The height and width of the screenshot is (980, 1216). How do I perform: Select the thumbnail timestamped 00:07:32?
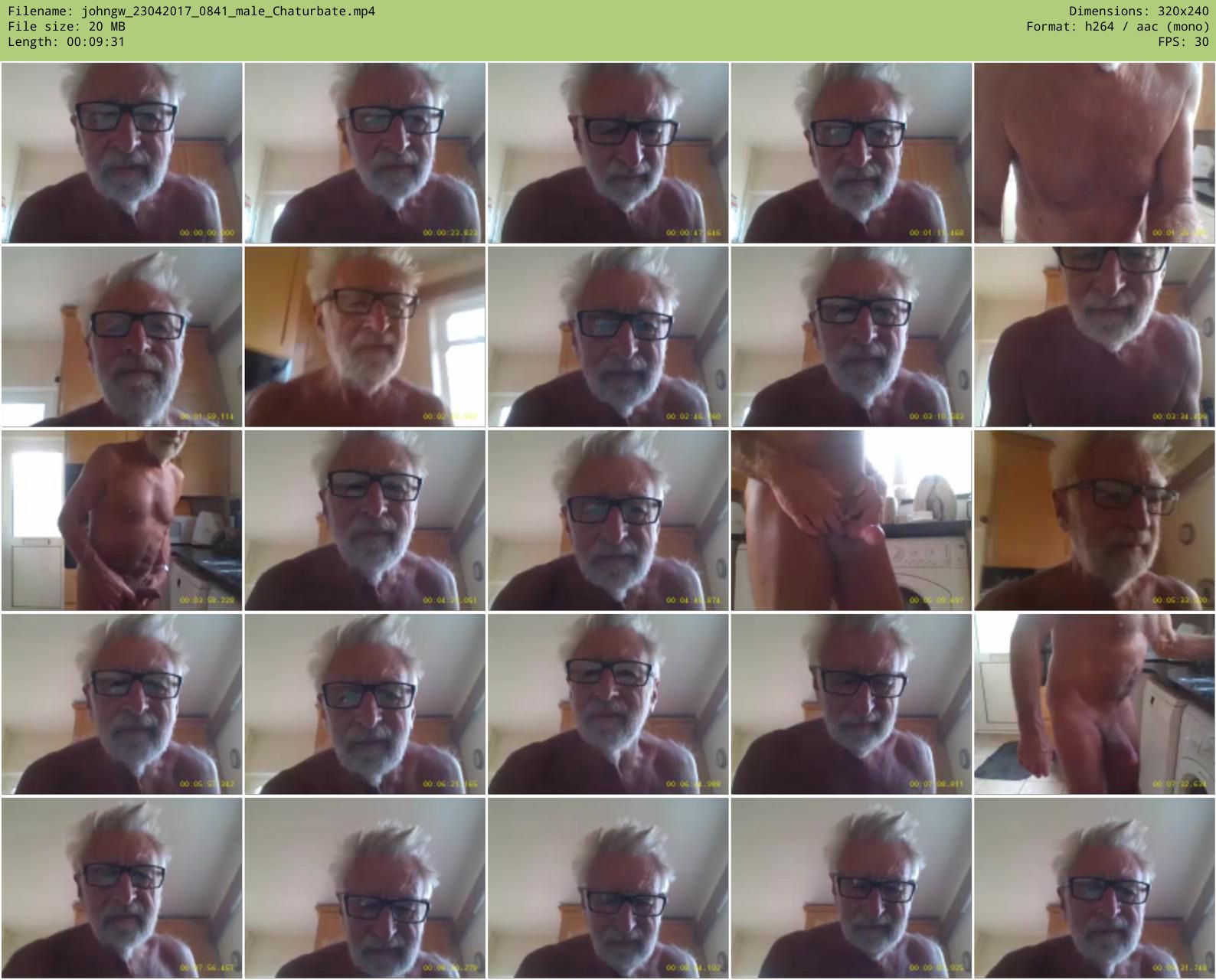click(1094, 704)
